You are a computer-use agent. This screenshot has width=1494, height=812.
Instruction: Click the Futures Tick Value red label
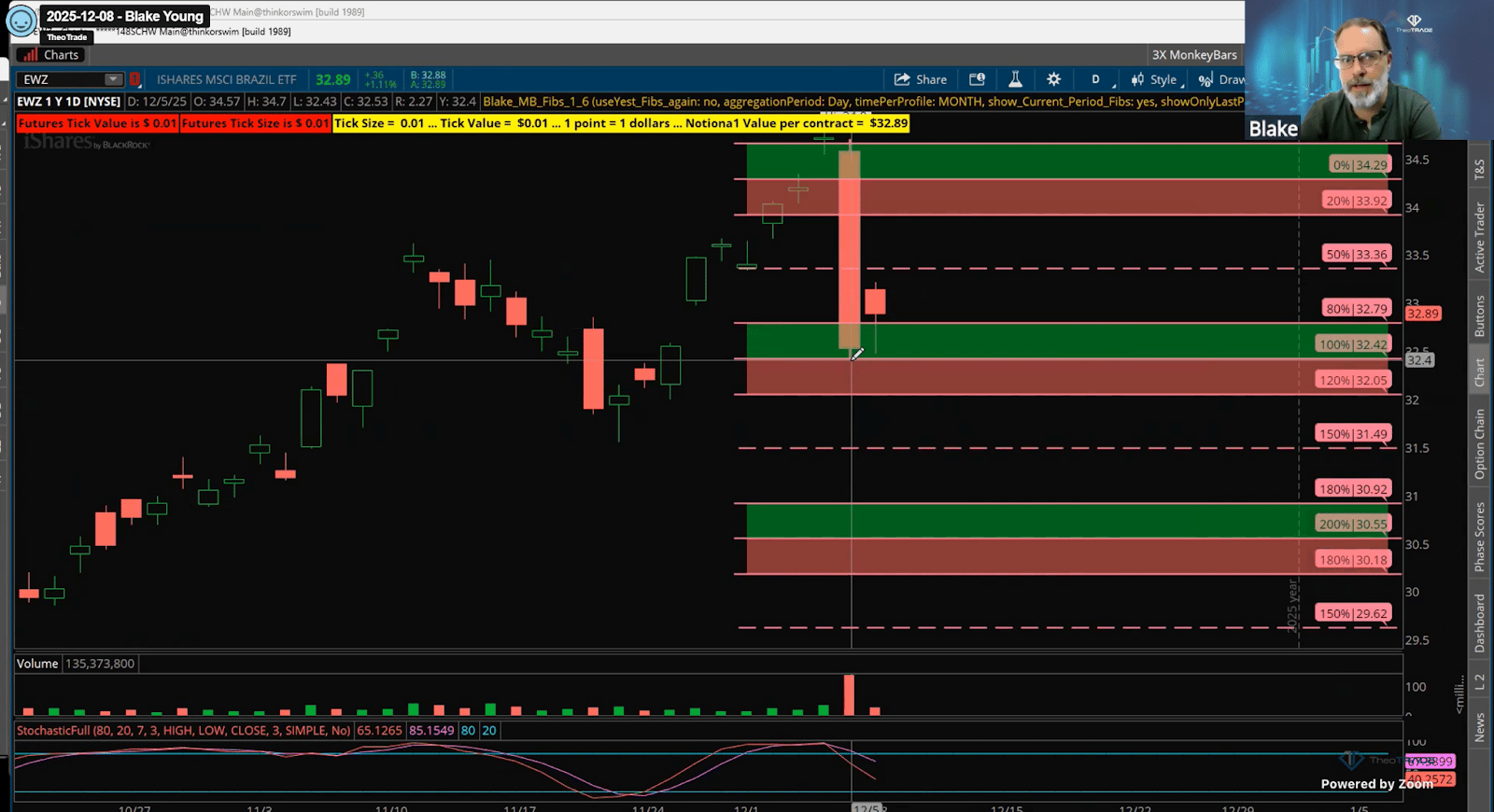click(x=97, y=123)
